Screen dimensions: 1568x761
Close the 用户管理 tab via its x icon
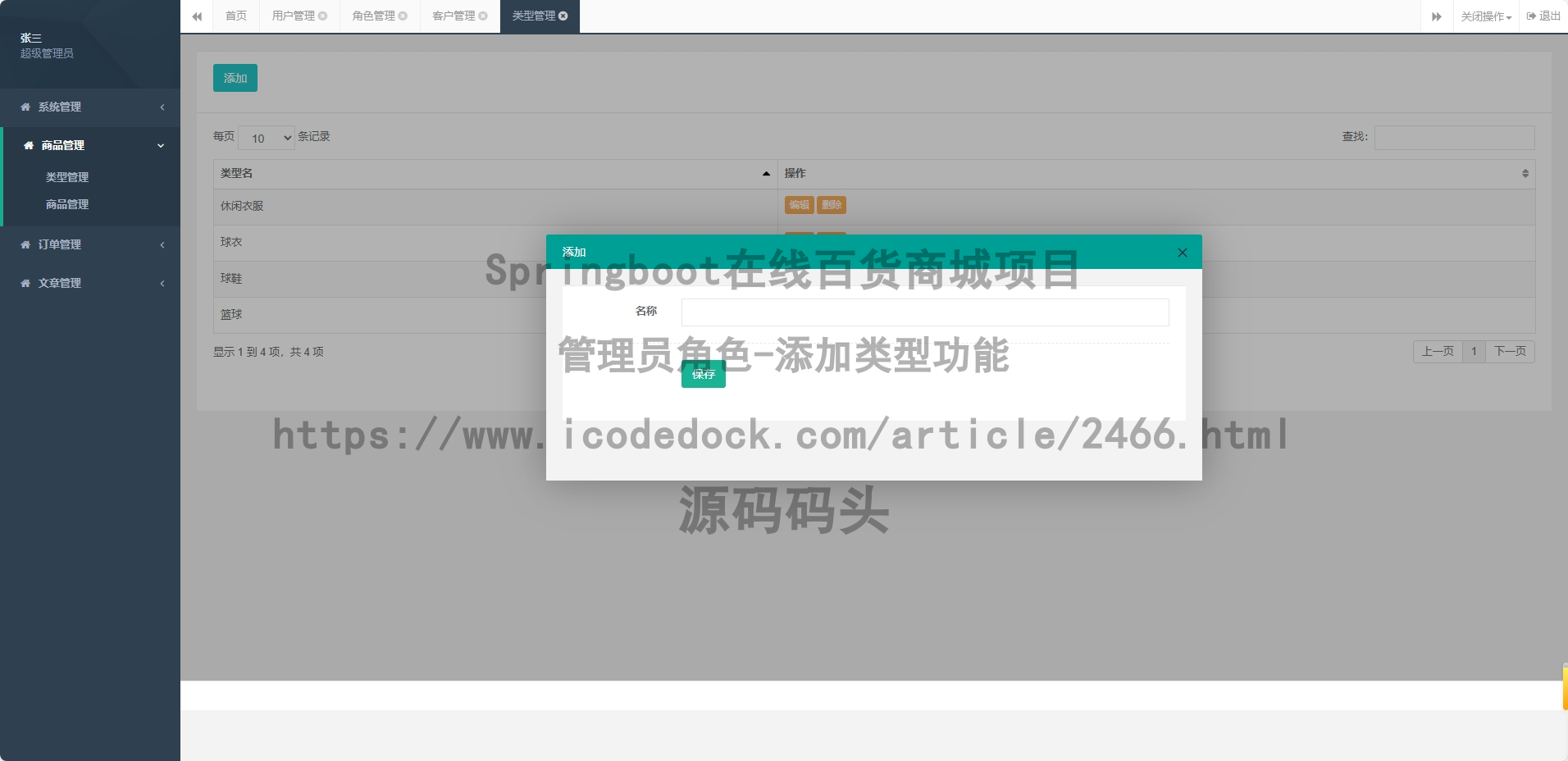[x=323, y=16]
